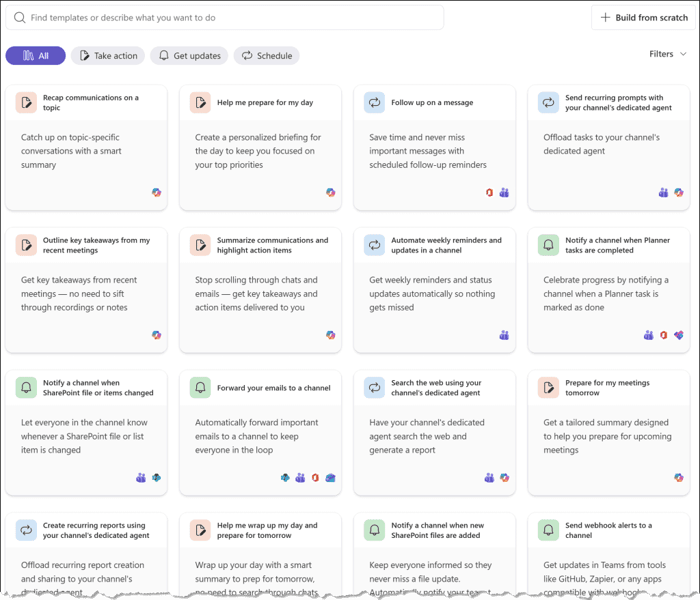This screenshot has width=700, height=600.
Task: Click the icon on Help me prepare for my day
Action: (x=200, y=103)
